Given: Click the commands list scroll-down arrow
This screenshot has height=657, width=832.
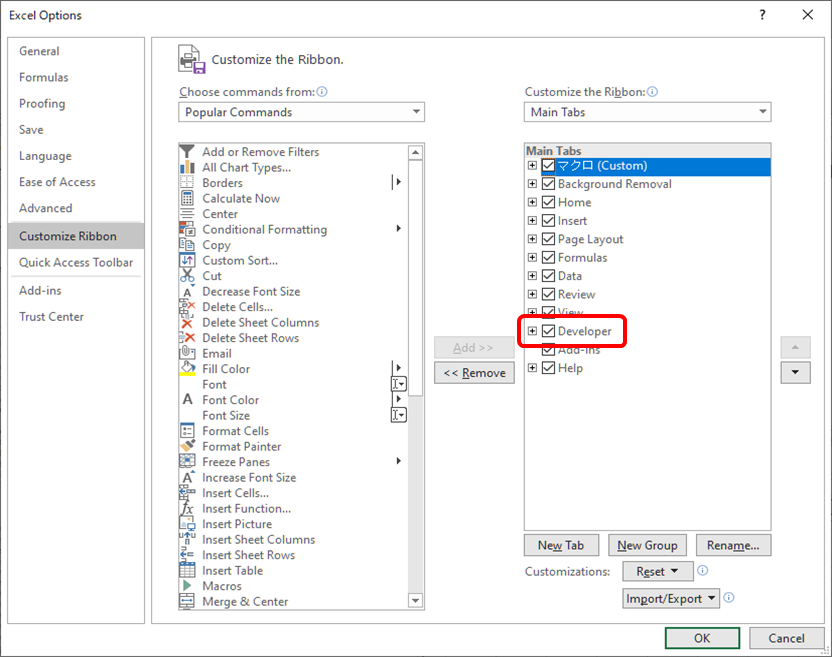Looking at the screenshot, I should tap(415, 601).
